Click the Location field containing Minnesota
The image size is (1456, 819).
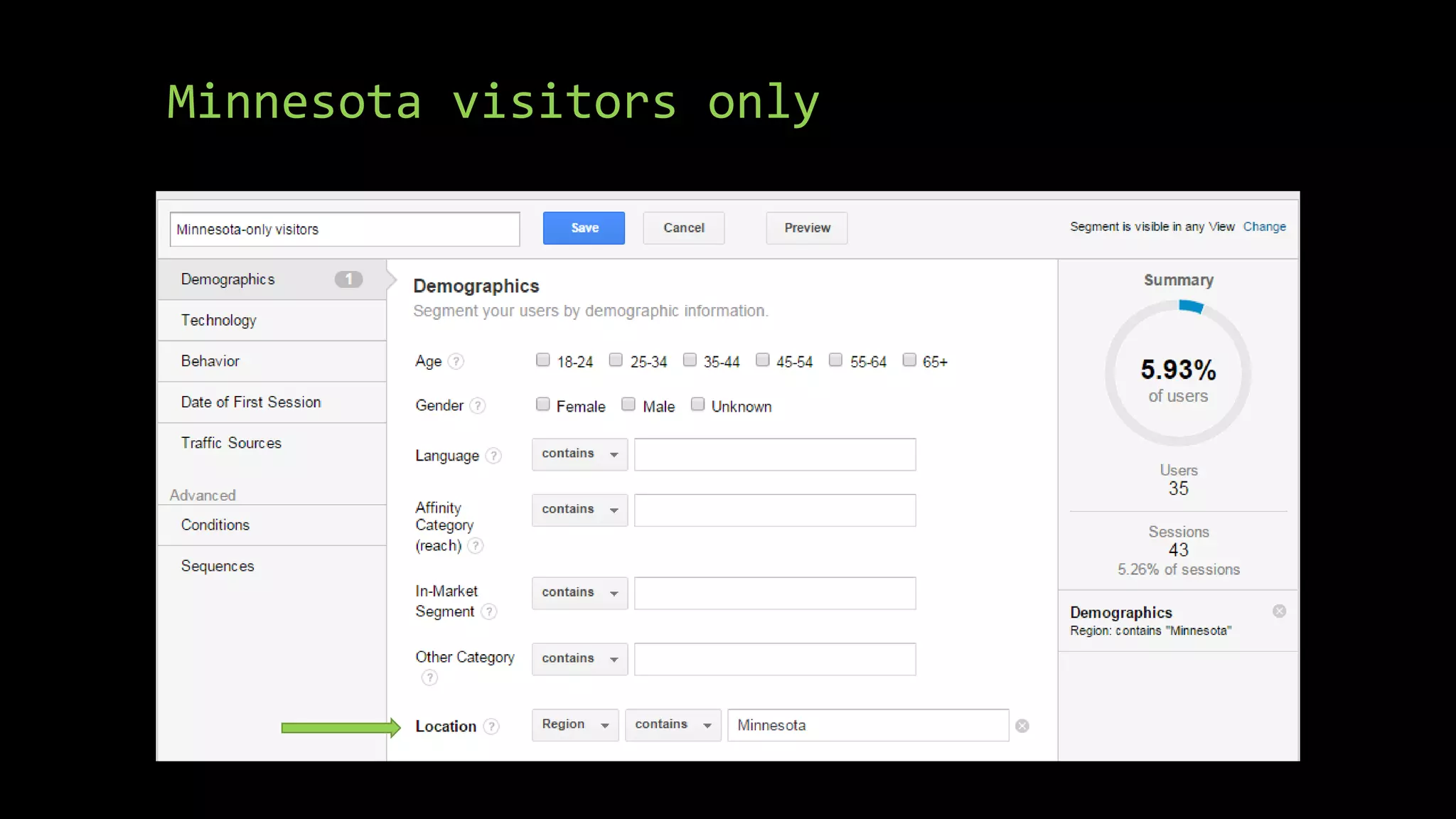868,725
